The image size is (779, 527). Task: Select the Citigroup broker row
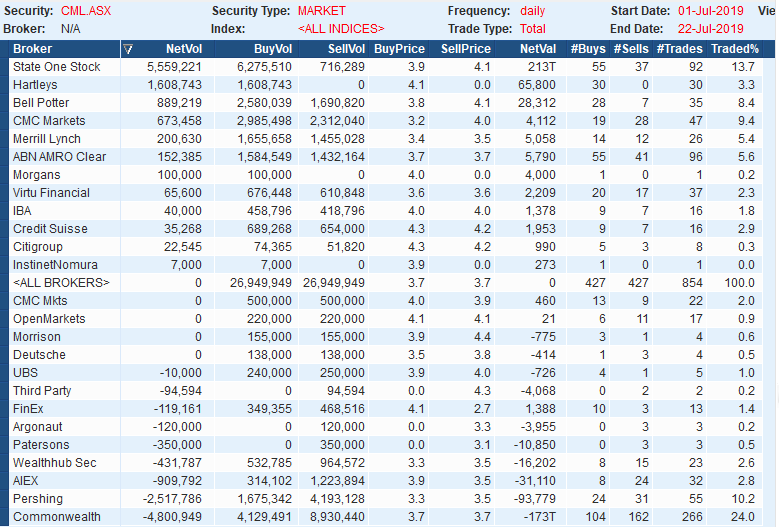386,247
